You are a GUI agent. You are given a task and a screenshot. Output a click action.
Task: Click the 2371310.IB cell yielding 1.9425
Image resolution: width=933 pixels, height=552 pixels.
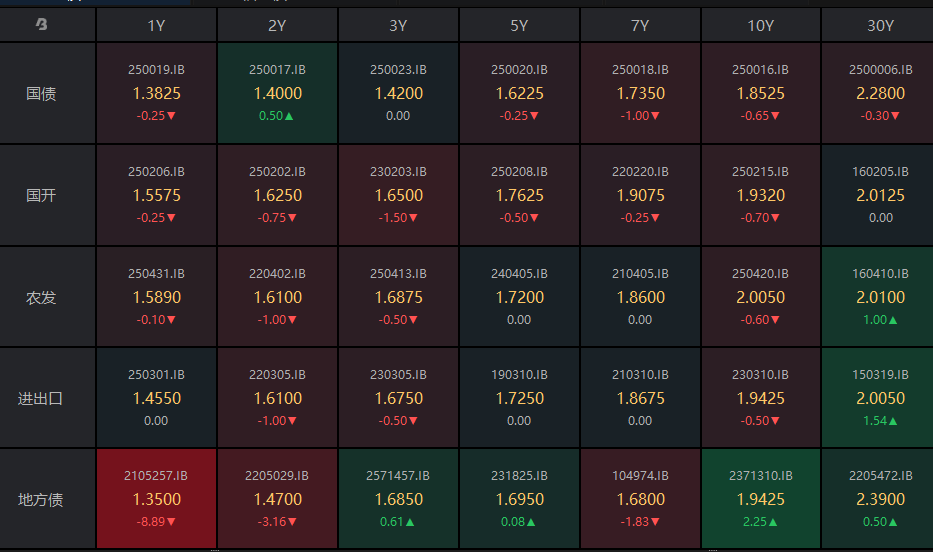(x=760, y=499)
